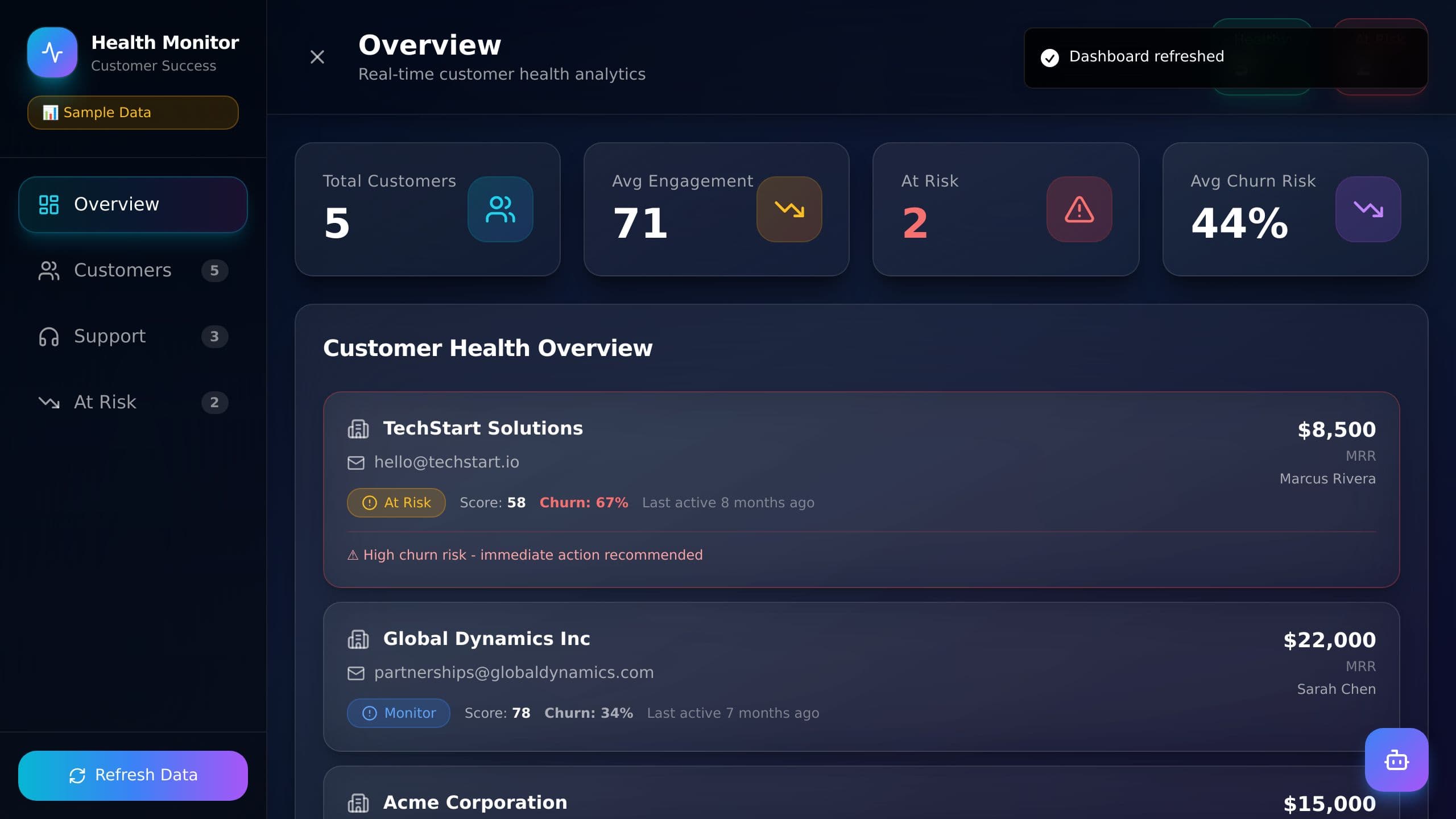Open the Global Dynamics Inc customer name

point(487,639)
